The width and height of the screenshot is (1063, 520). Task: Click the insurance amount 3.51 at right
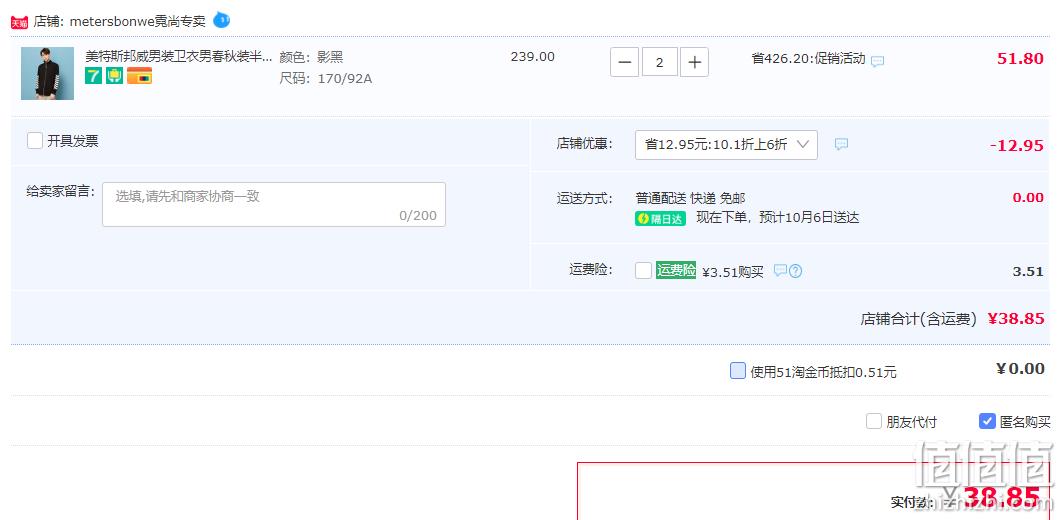point(1028,271)
